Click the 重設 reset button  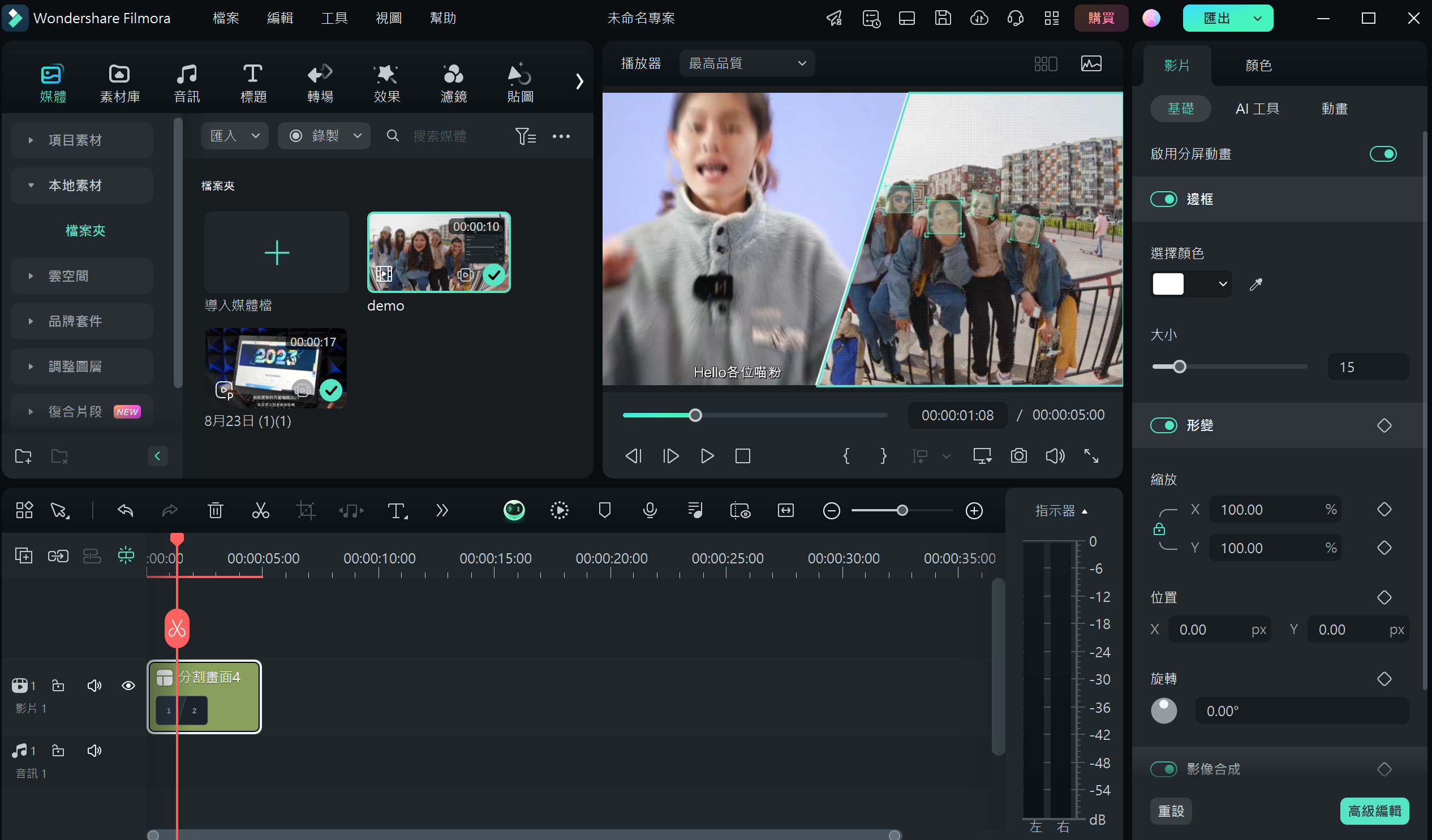(1171, 811)
